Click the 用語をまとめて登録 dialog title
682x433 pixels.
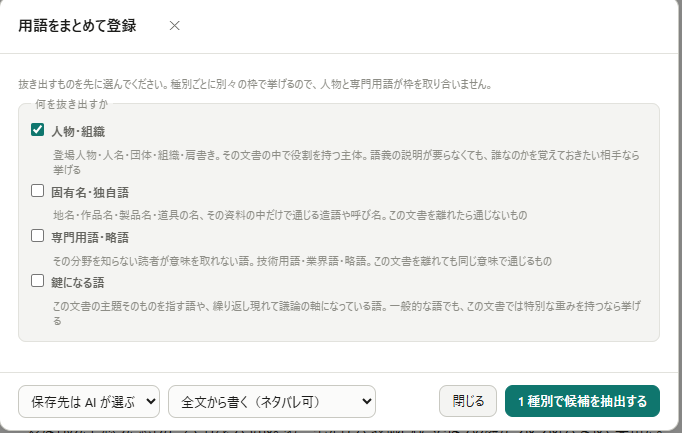click(77, 26)
